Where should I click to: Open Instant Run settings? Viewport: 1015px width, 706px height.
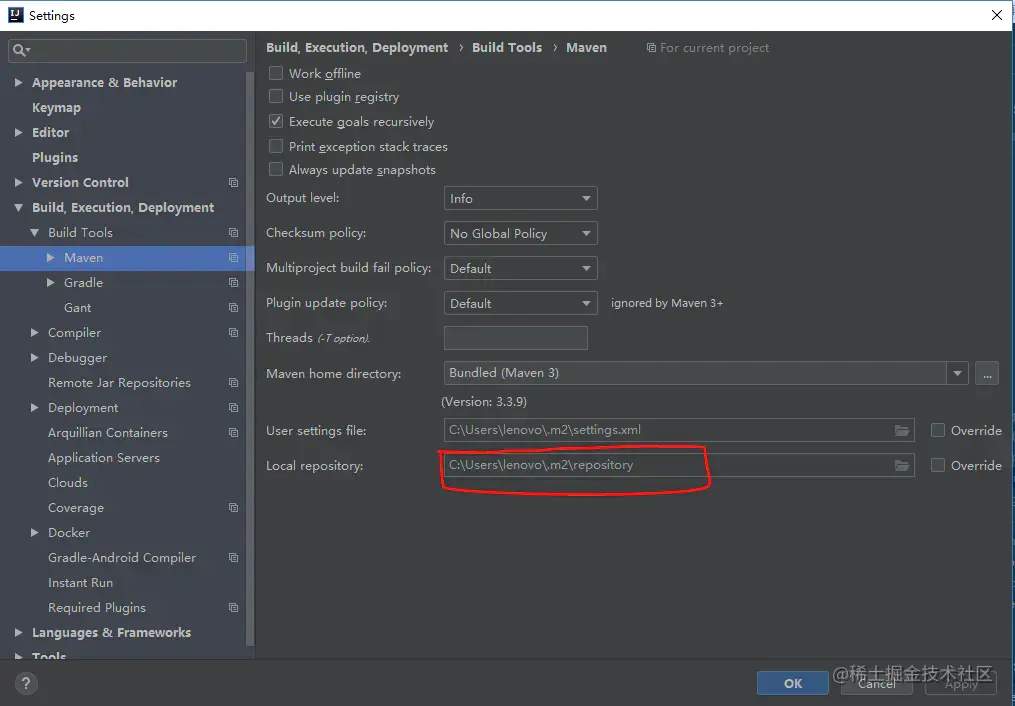pyautogui.click(x=80, y=582)
